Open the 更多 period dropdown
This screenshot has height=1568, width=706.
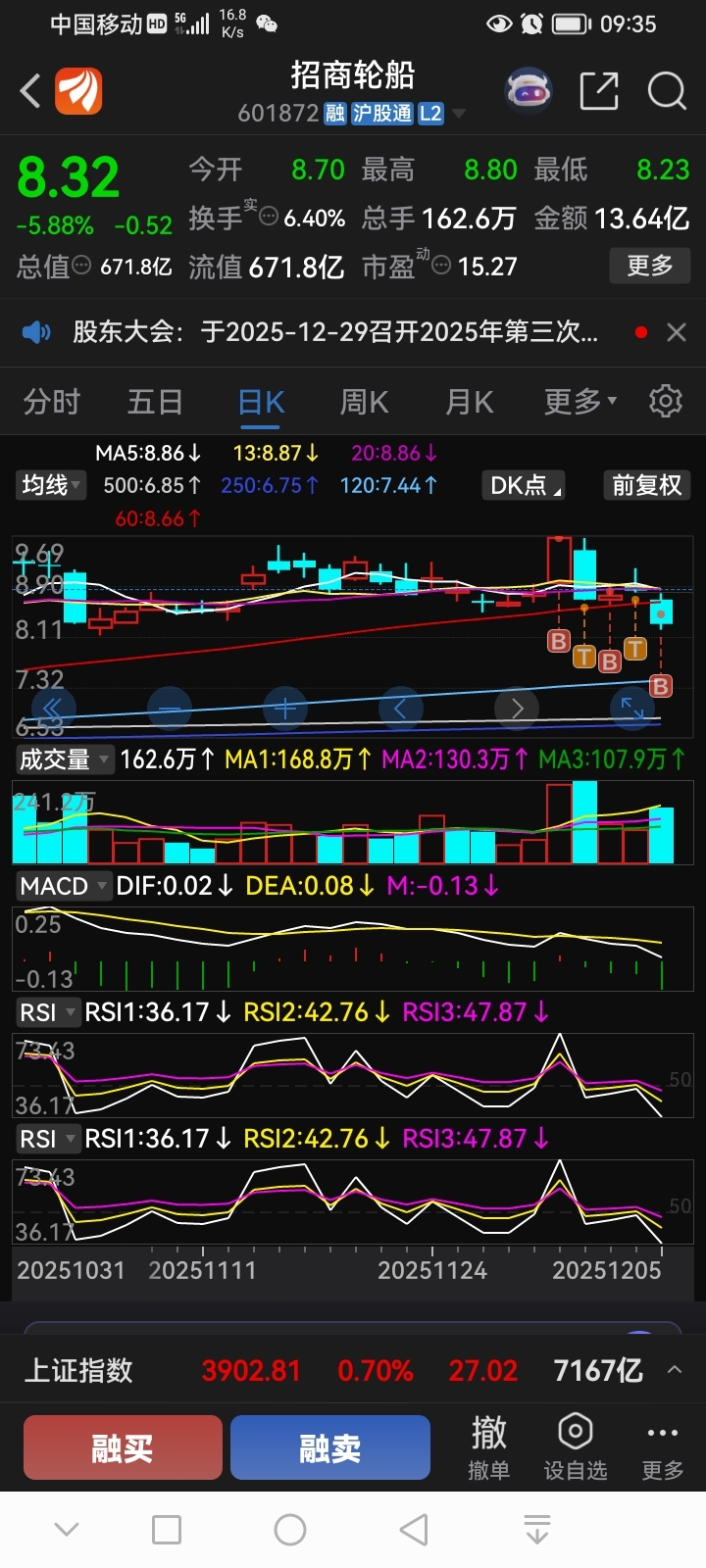tap(580, 402)
